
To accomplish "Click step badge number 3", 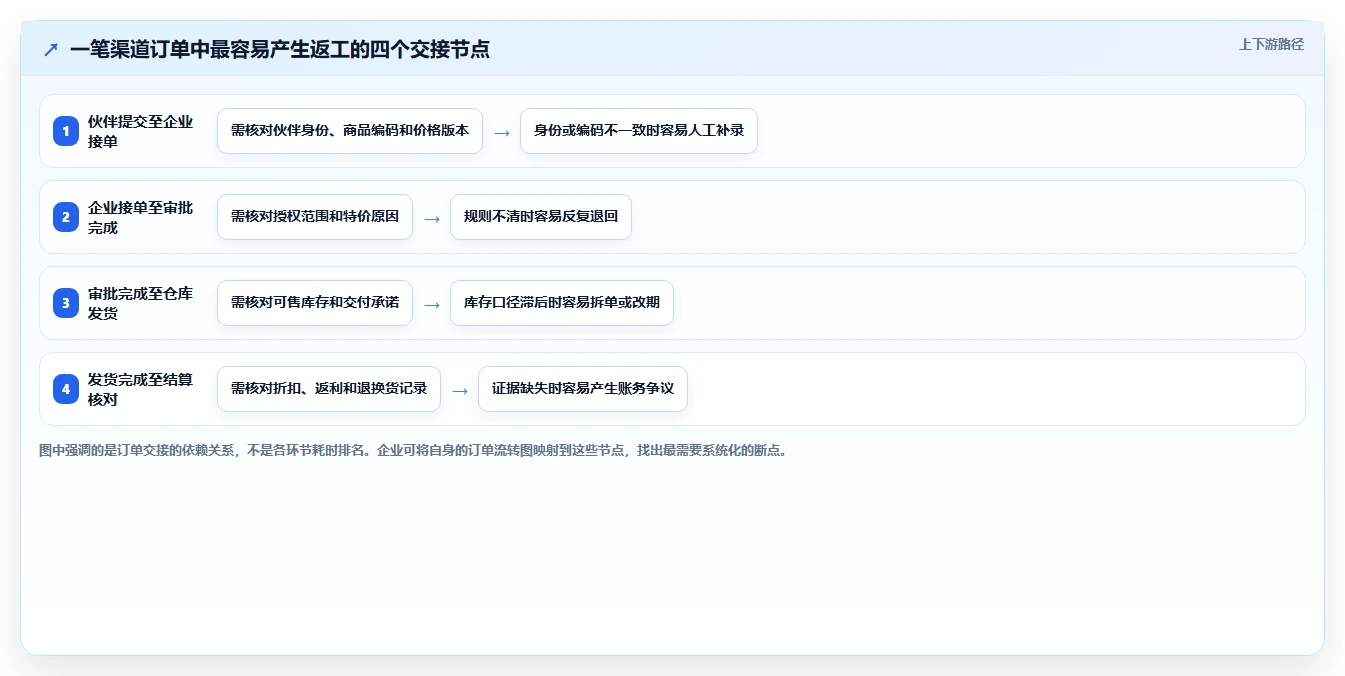I will [66, 303].
